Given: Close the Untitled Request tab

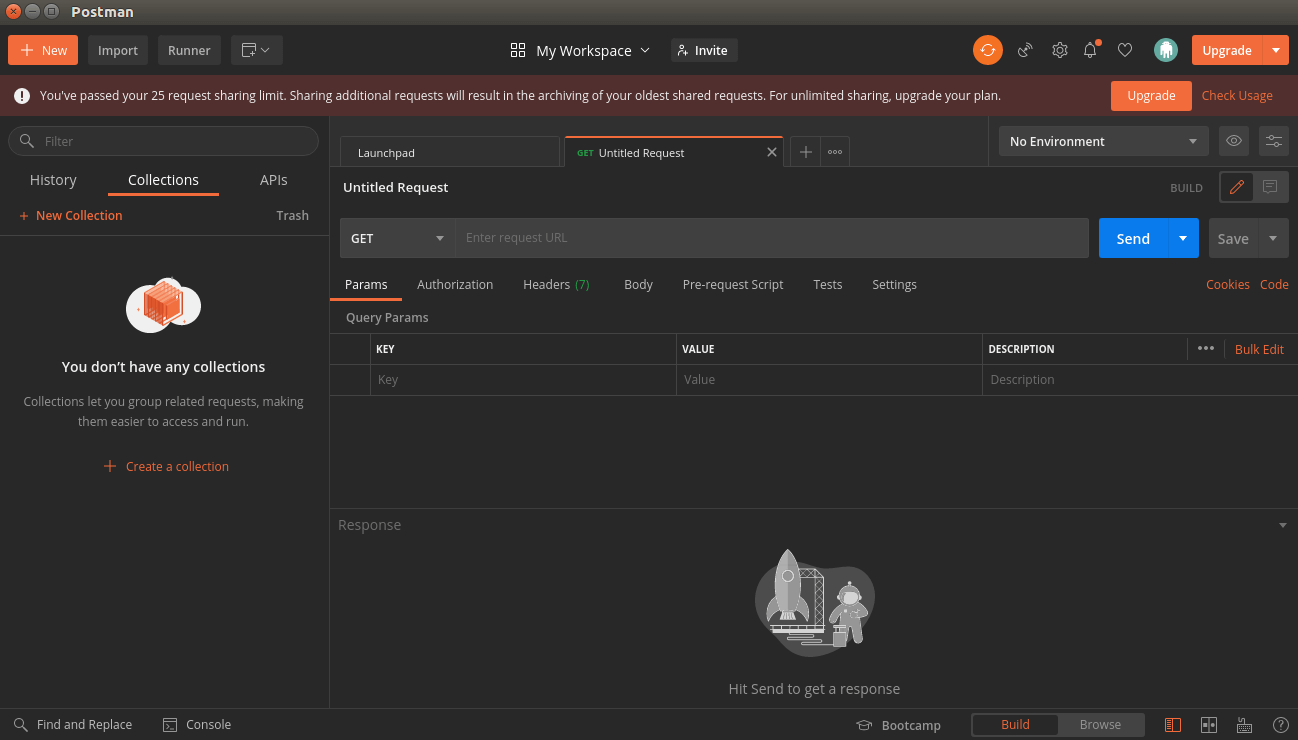Looking at the screenshot, I should coord(772,152).
